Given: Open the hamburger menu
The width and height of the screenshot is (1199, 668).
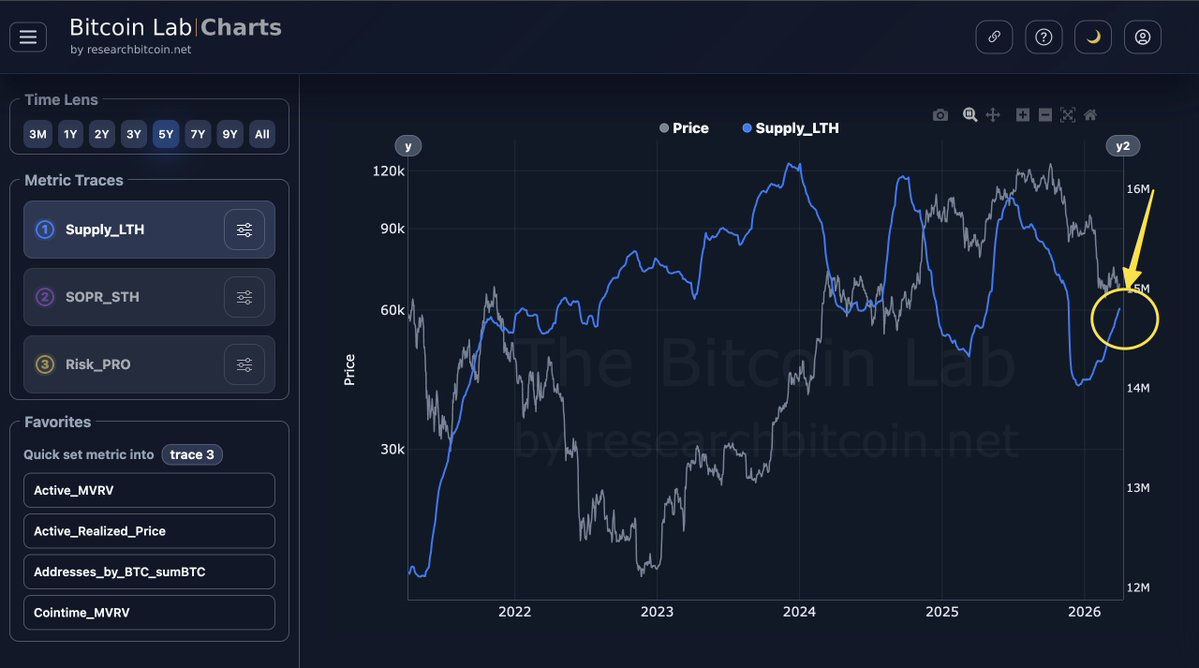Looking at the screenshot, I should pyautogui.click(x=28, y=37).
